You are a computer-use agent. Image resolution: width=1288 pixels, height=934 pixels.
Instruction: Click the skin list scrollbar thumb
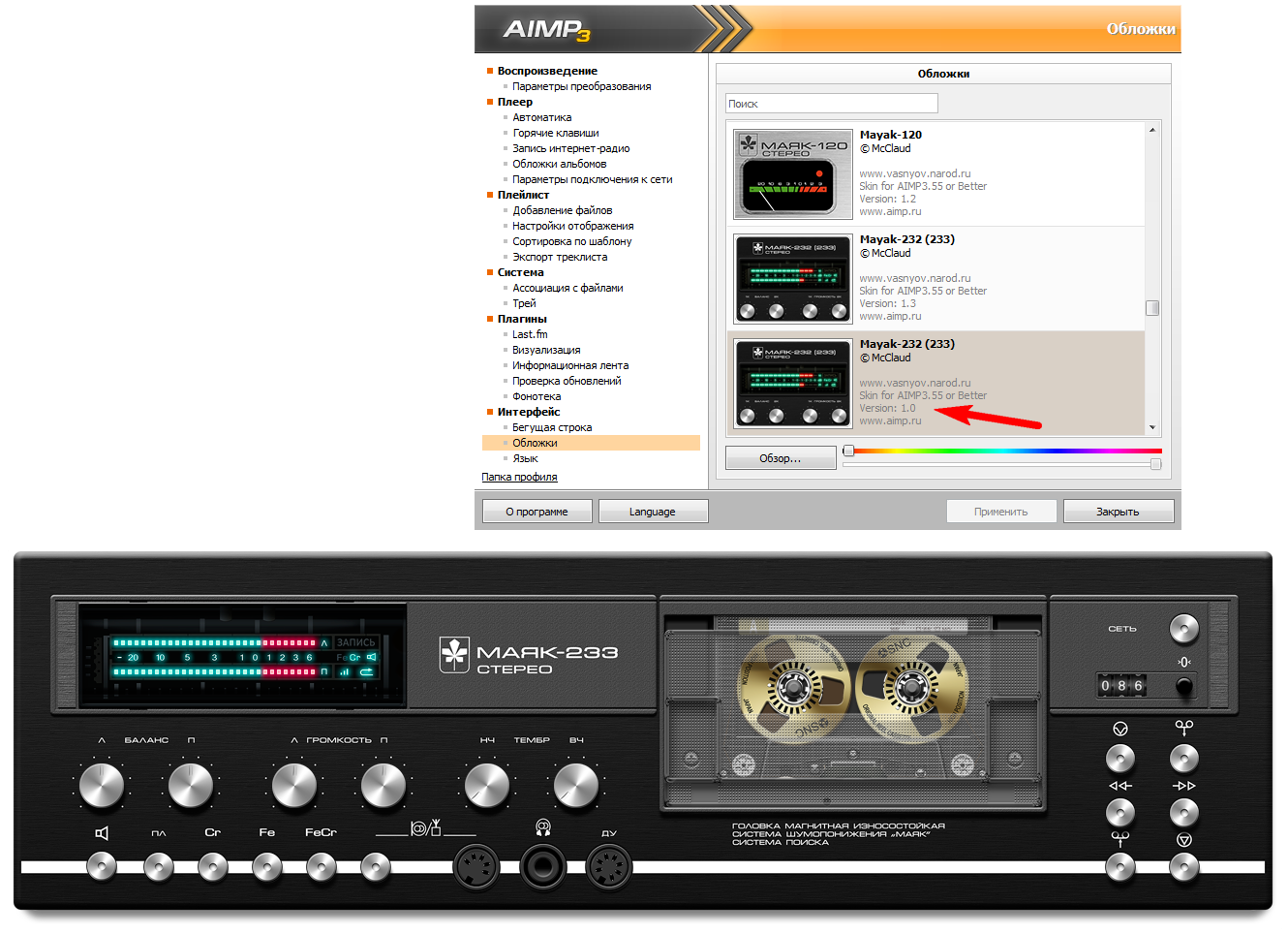tap(1152, 308)
